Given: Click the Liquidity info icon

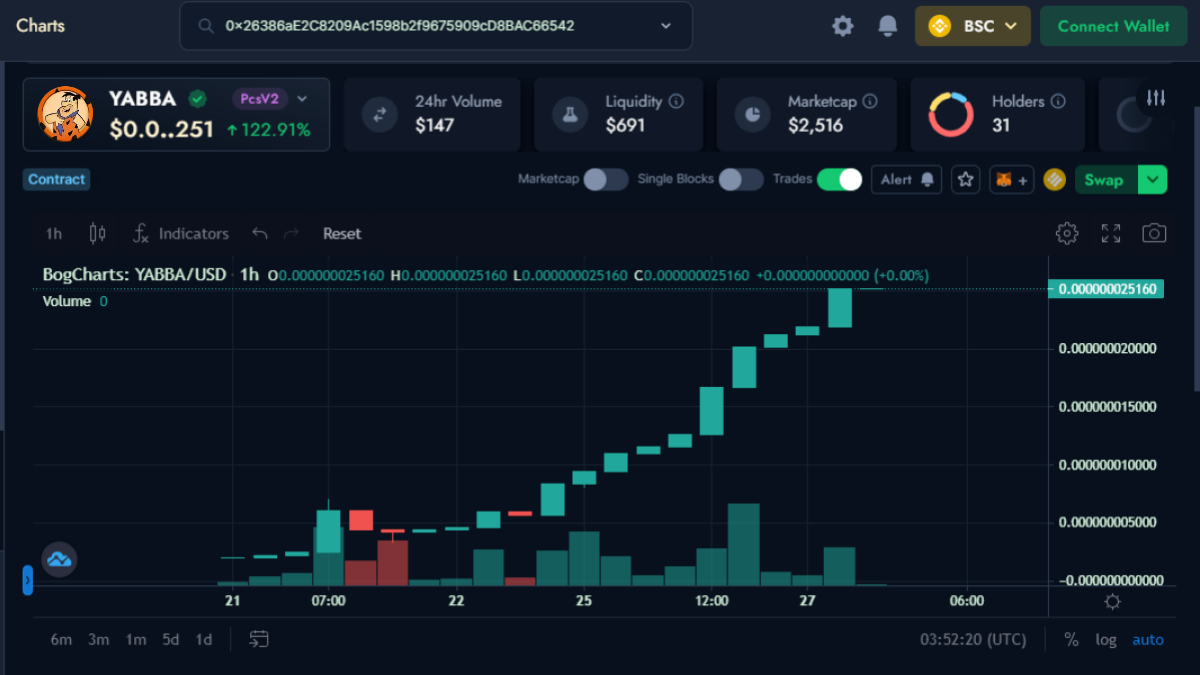Looking at the screenshot, I should (677, 101).
